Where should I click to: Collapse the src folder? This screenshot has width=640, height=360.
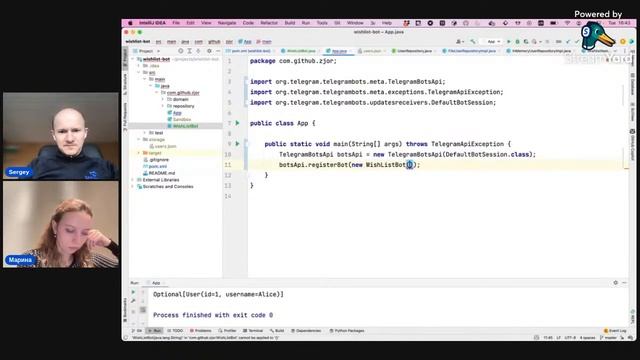139,72
